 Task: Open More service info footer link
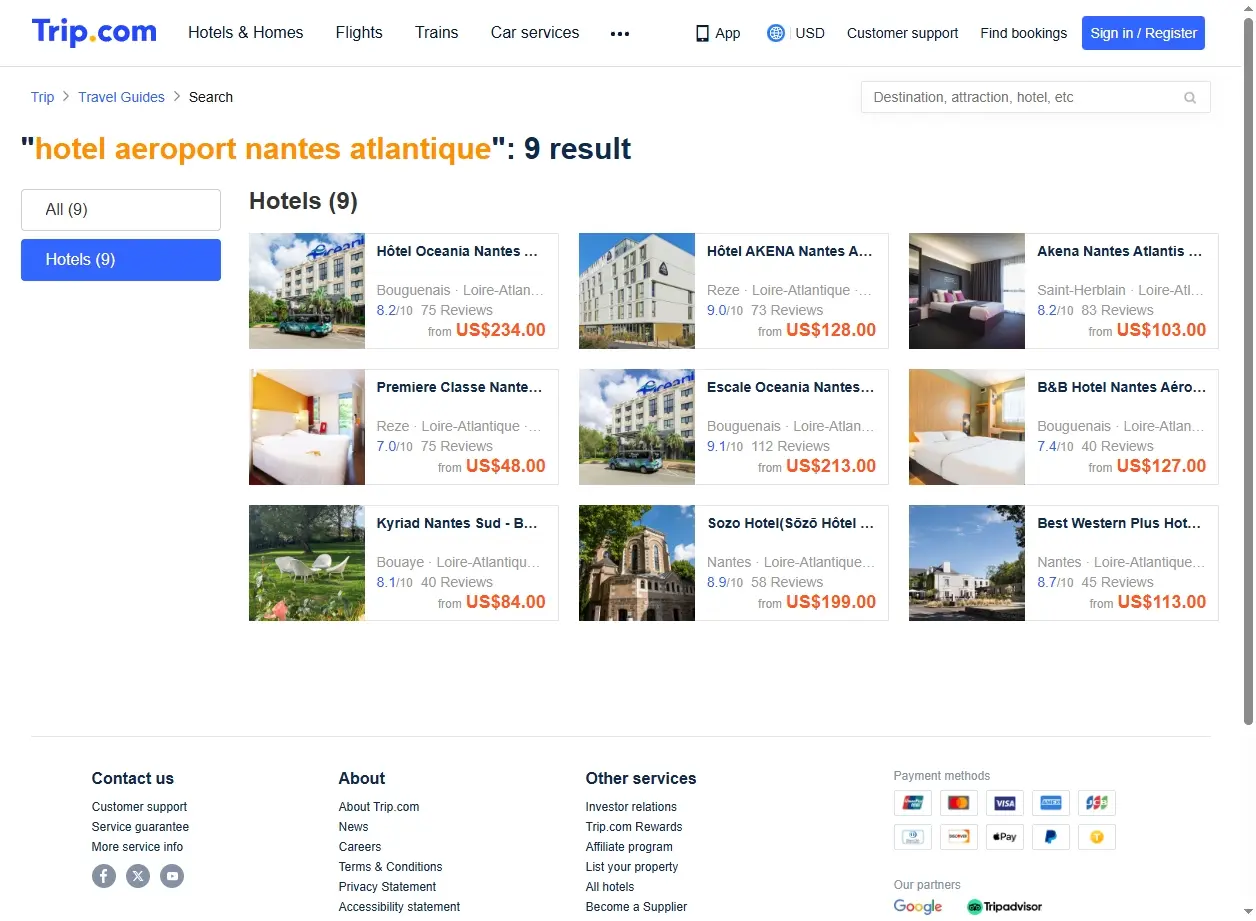click(137, 847)
